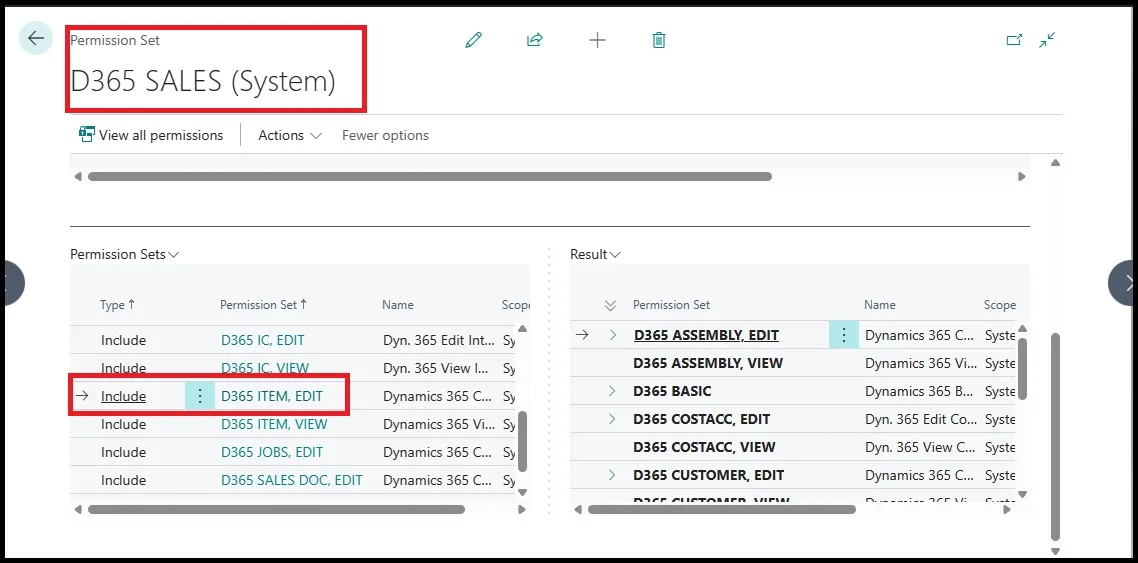The height and width of the screenshot is (563, 1138).
Task: Click the Dyn. 365 View C... name cell in Result
Action: point(918,447)
